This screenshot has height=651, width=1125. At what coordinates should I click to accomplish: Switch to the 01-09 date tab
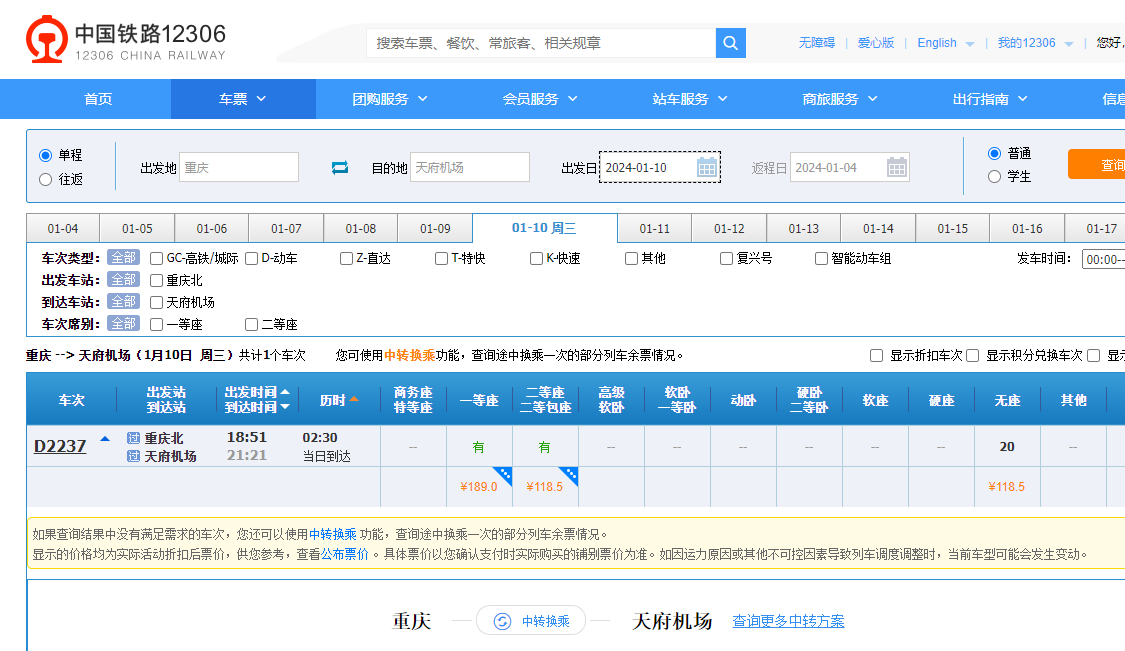pos(435,229)
